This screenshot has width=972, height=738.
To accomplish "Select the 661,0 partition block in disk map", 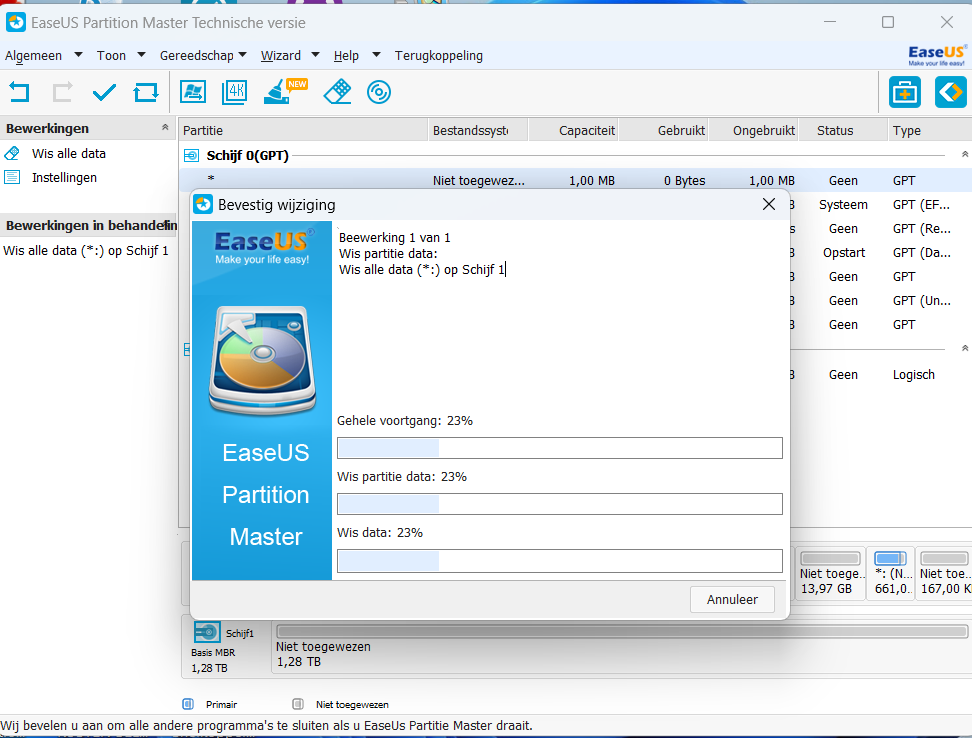I will [891, 574].
